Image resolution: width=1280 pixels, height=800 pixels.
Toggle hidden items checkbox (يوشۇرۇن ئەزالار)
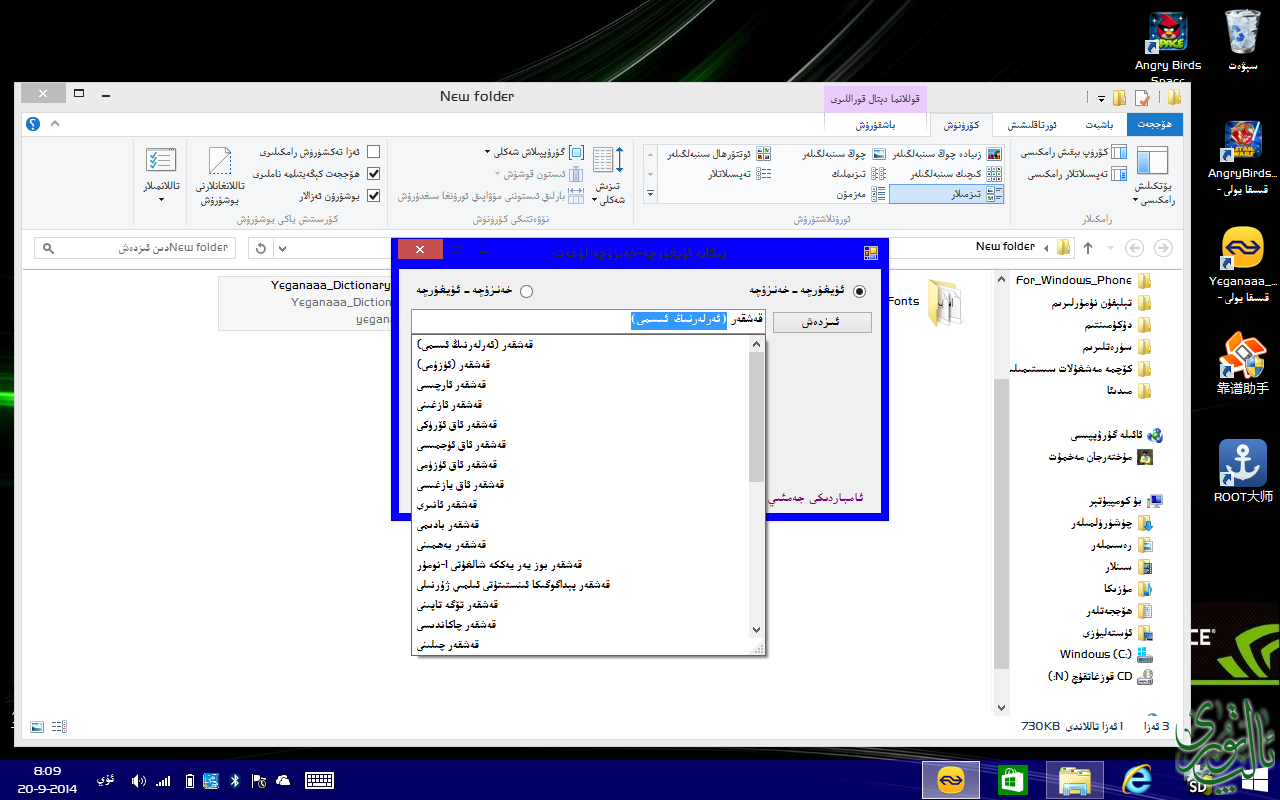point(374,195)
